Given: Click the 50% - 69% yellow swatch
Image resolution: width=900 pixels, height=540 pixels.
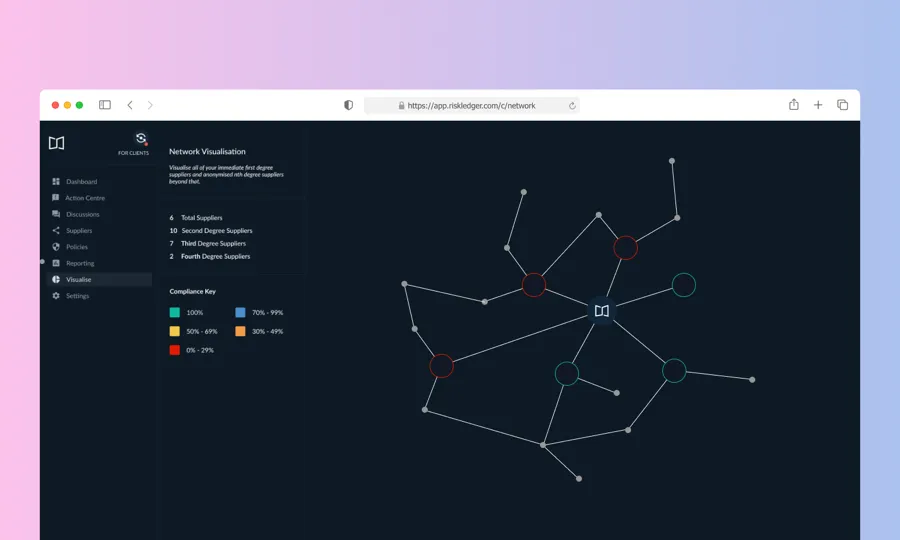Looking at the screenshot, I should pos(174,331).
